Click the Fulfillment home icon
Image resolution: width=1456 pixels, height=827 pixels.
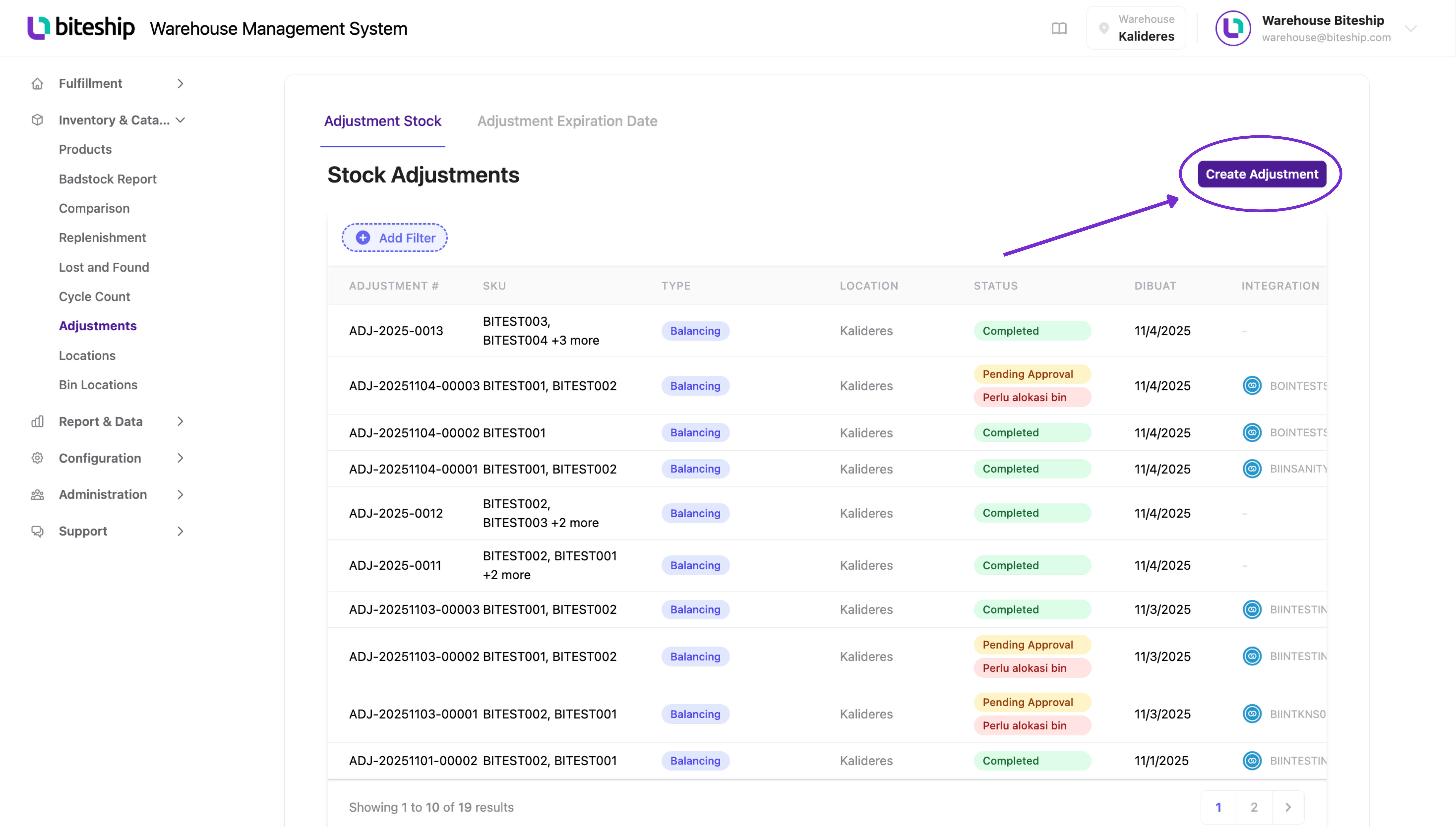pyautogui.click(x=38, y=84)
